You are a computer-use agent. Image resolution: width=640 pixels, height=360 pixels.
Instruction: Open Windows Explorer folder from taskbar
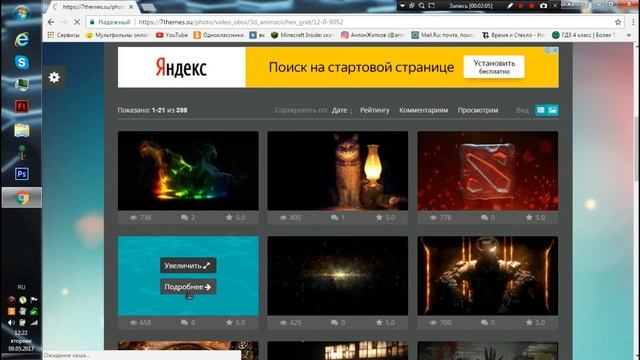(22, 130)
